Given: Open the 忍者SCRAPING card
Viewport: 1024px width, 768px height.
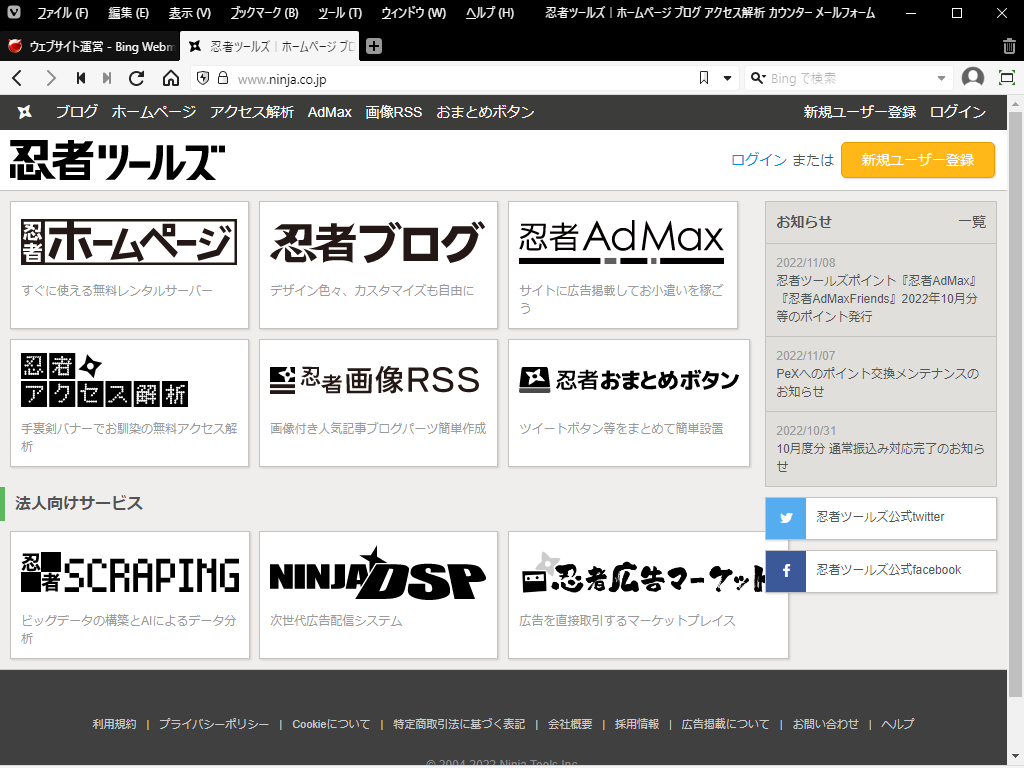Looking at the screenshot, I should pyautogui.click(x=129, y=594).
